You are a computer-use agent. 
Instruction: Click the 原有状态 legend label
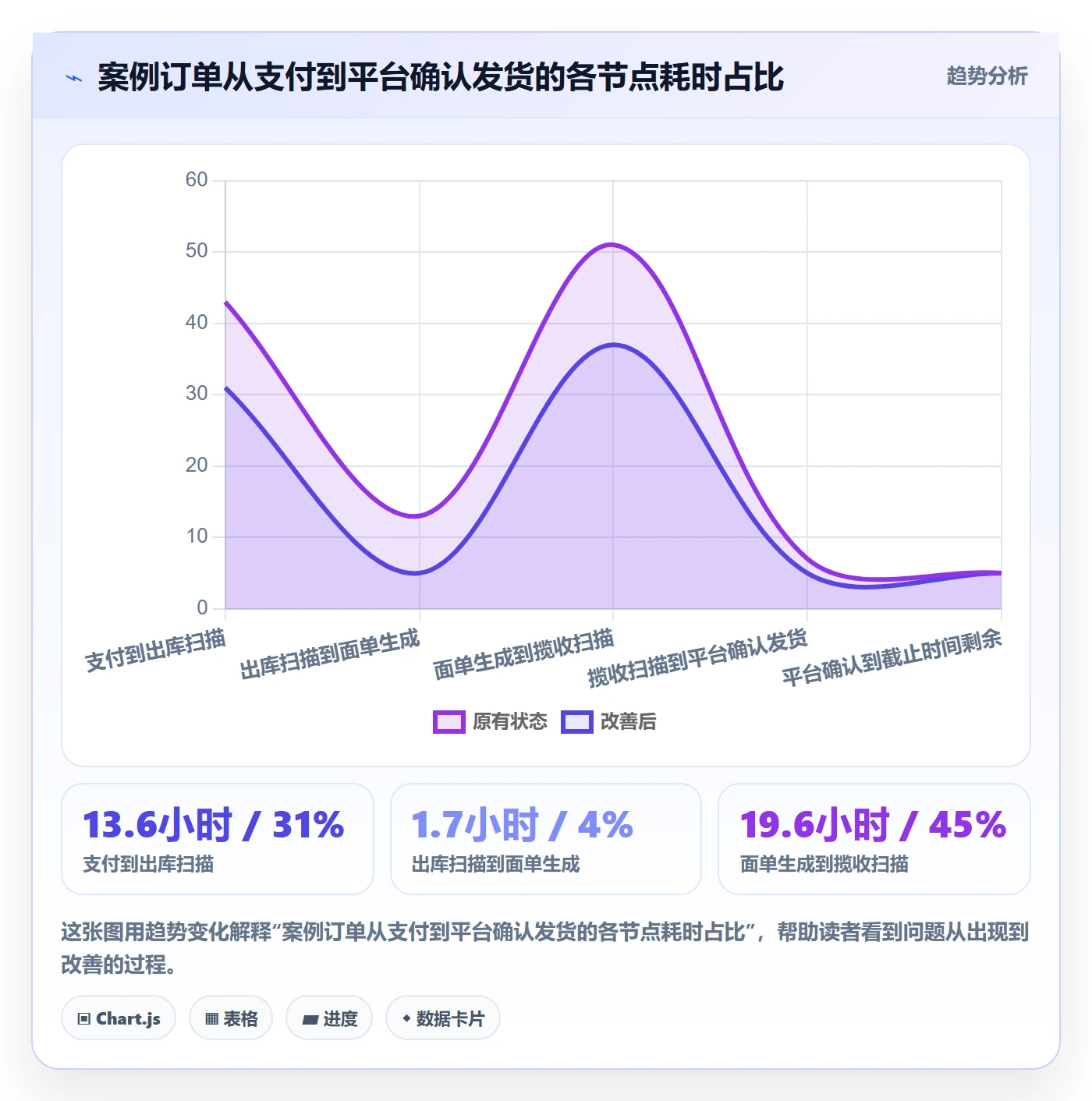point(510,722)
